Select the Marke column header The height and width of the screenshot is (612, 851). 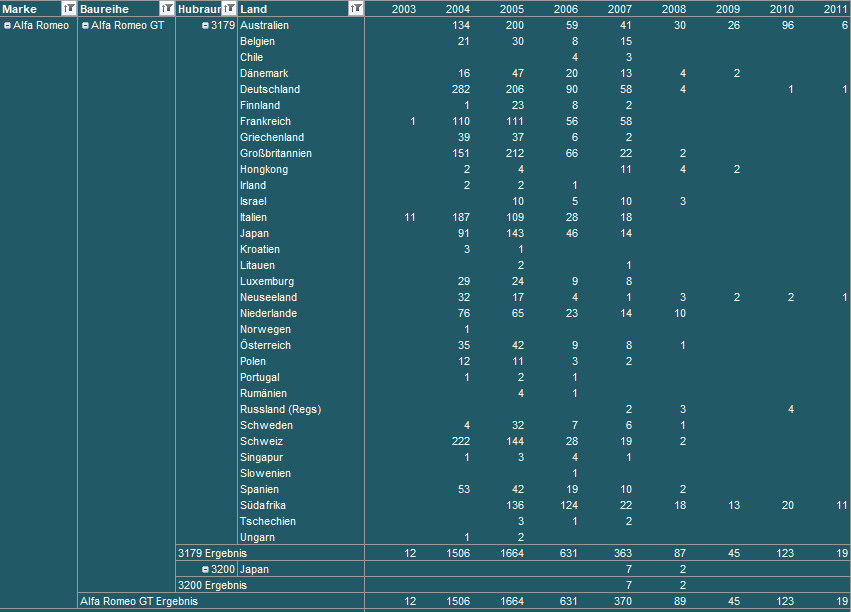click(x=20, y=9)
